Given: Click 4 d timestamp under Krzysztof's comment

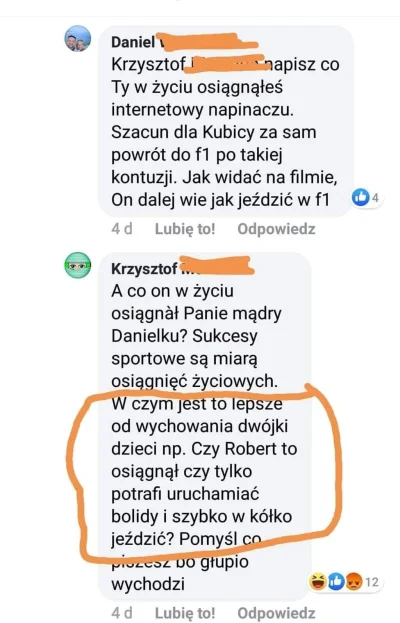Looking at the screenshot, I should 122,613.
